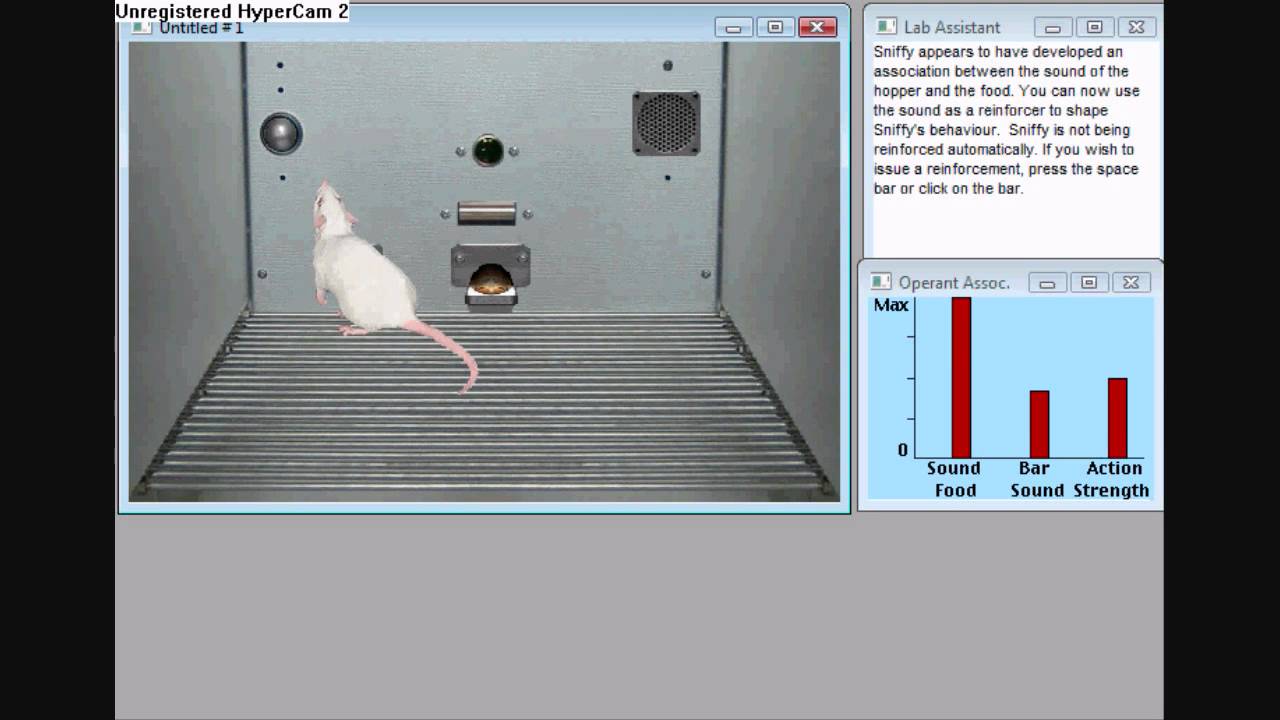Click the 'Bar Sound' axis label
This screenshot has height=720, width=1280.
(1037, 479)
